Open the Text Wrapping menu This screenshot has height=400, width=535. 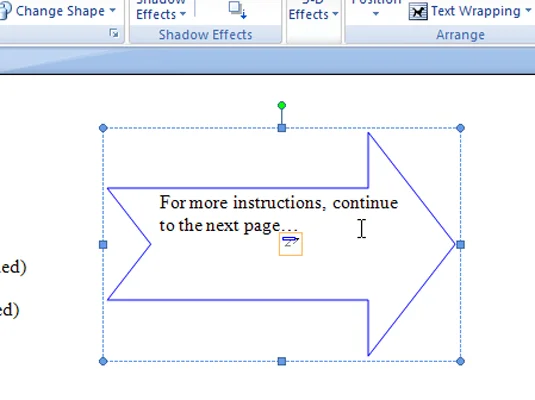[x=470, y=11]
